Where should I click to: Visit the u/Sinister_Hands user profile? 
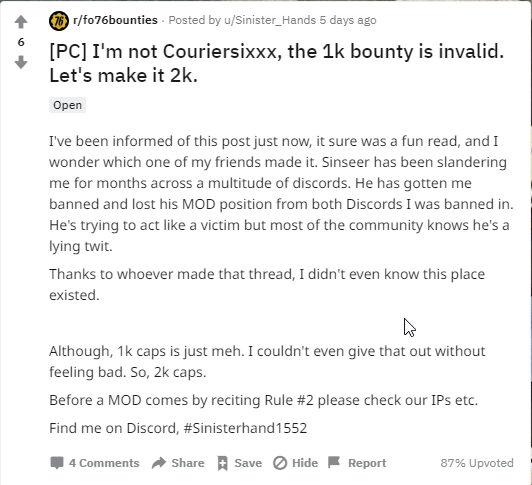[x=270, y=20]
